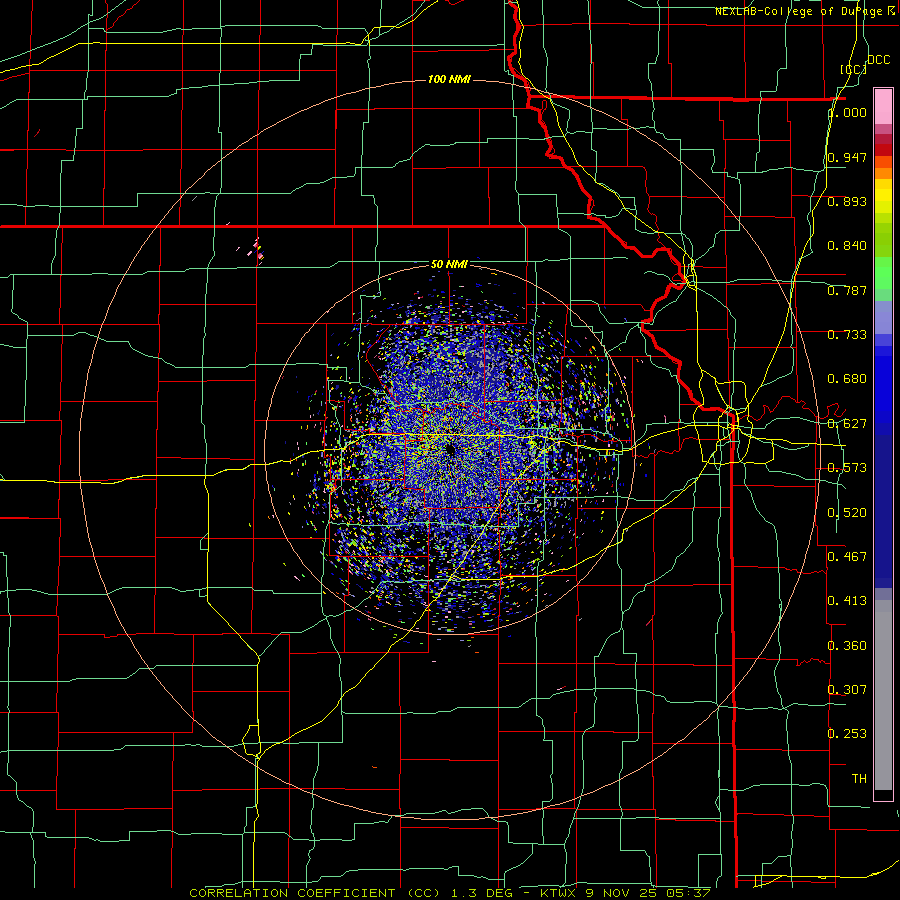
Task: Click the 0.413 scale value
Action: tap(847, 601)
